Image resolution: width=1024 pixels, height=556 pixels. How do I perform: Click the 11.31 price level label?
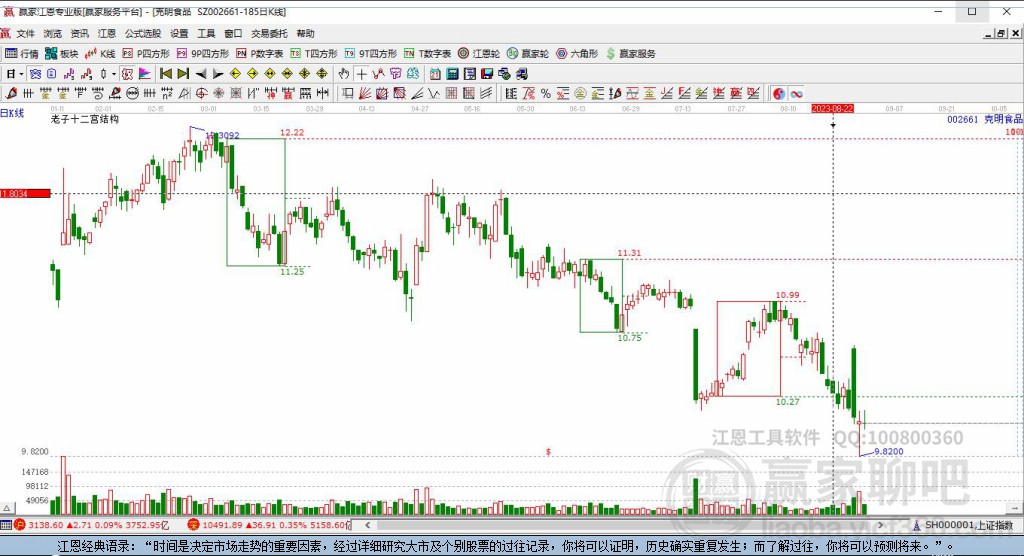[630, 253]
